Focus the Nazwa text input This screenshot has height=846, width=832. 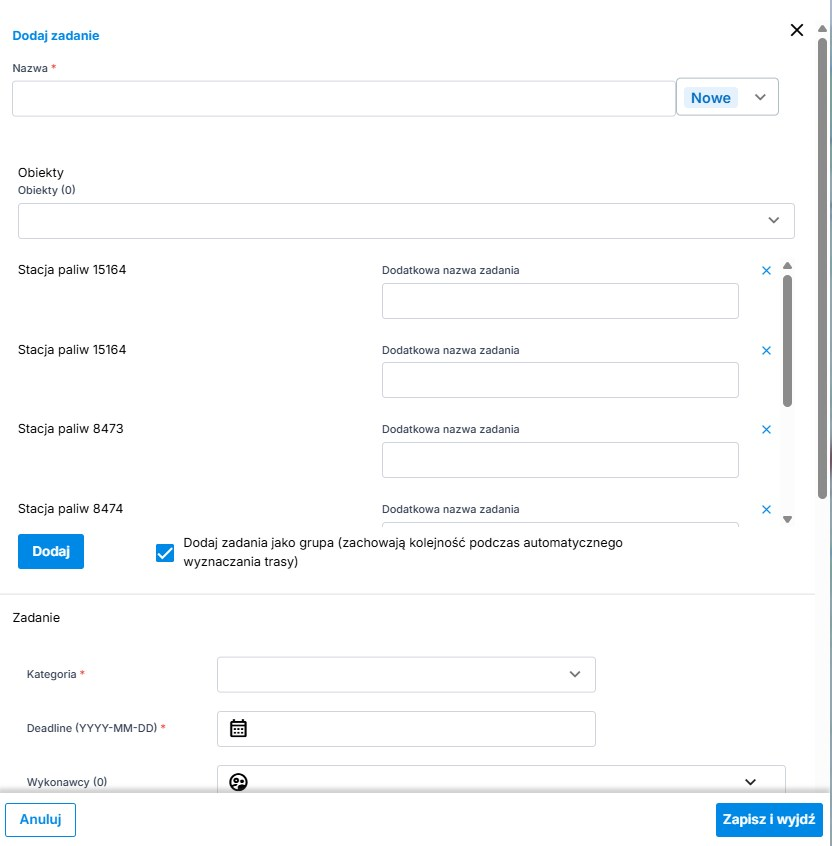coord(344,99)
